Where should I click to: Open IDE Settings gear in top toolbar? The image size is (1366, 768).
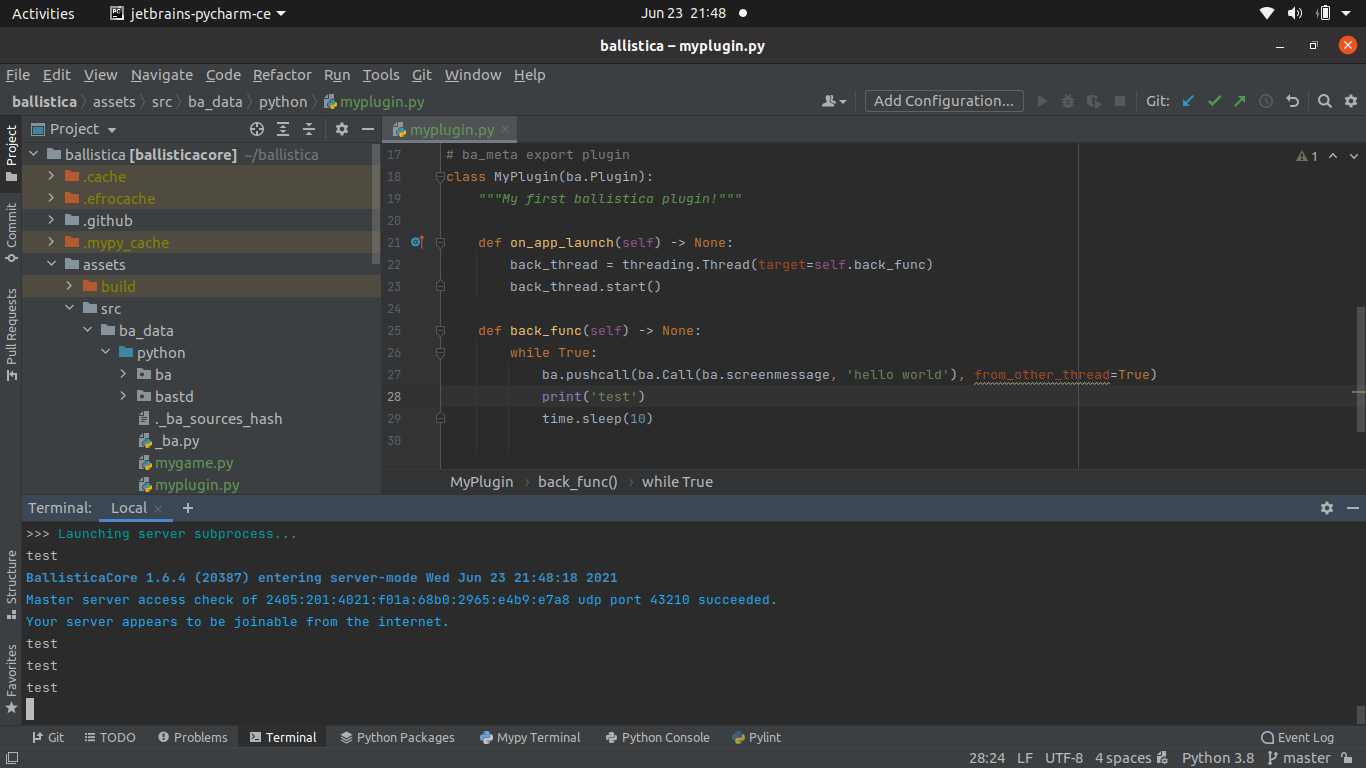(1350, 101)
